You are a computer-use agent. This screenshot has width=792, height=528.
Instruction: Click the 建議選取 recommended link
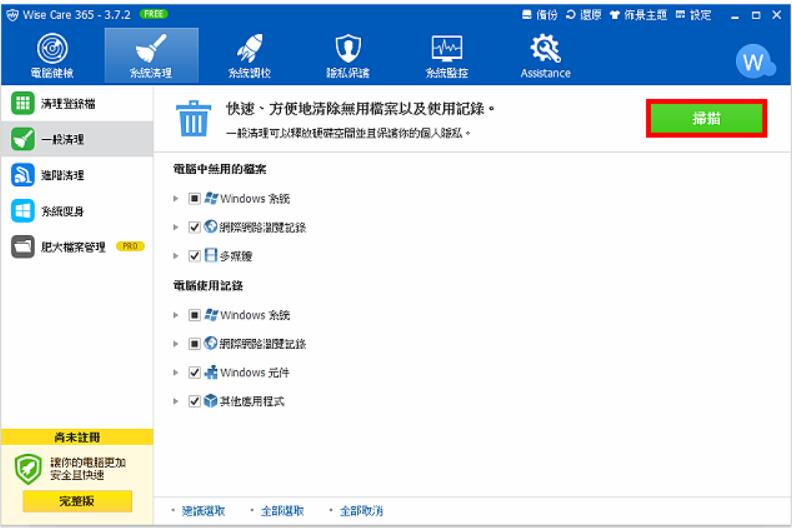[203, 511]
